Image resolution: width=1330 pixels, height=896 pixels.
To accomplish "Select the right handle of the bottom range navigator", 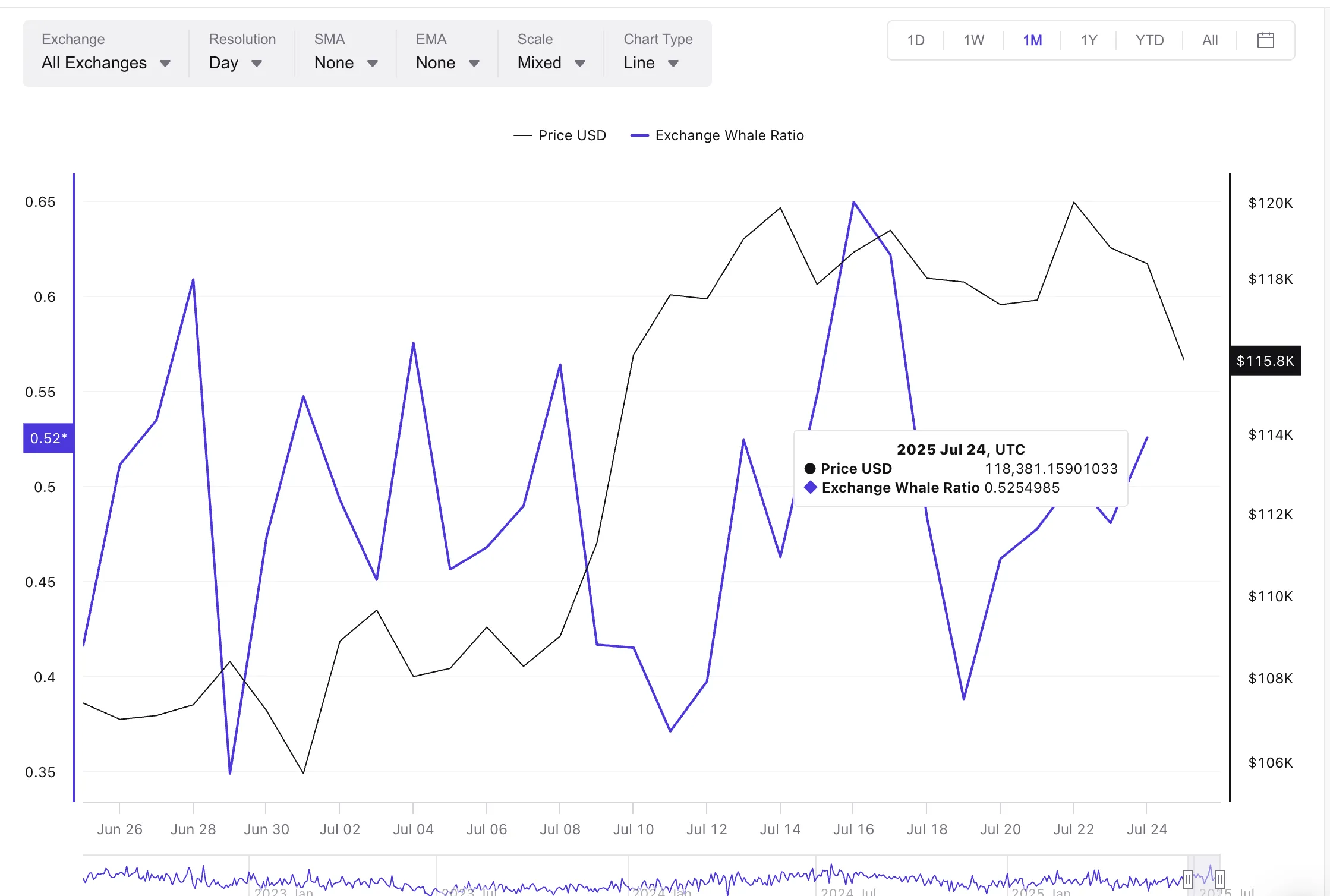I will click(1219, 878).
